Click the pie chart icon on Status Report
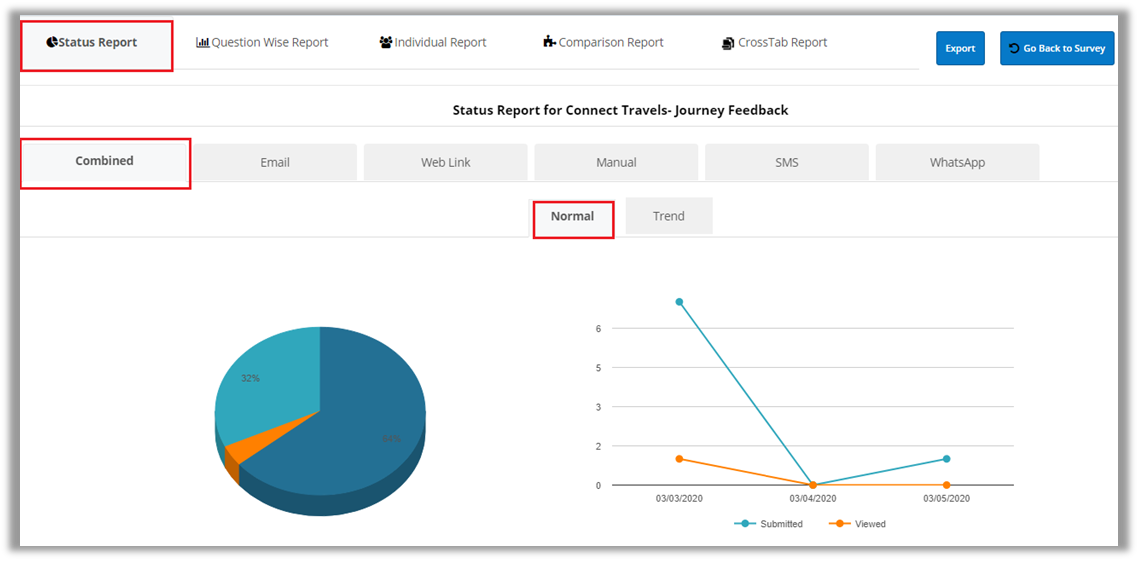The width and height of the screenshot is (1139, 561). pos(52,42)
